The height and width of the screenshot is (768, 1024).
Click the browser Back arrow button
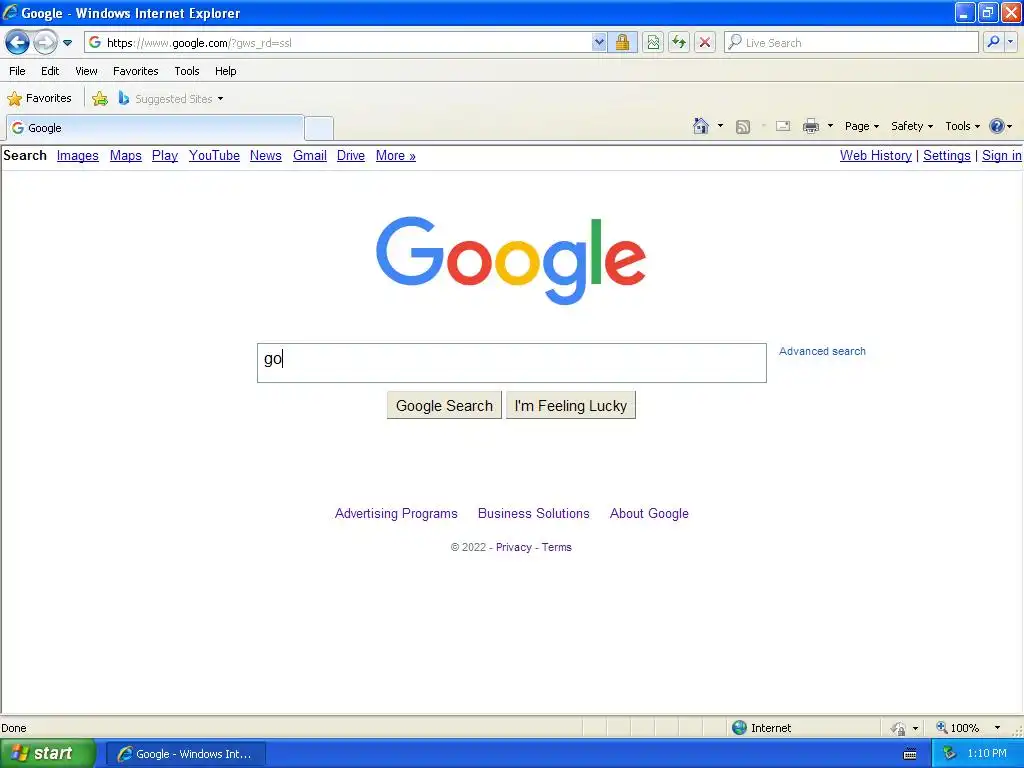click(18, 43)
